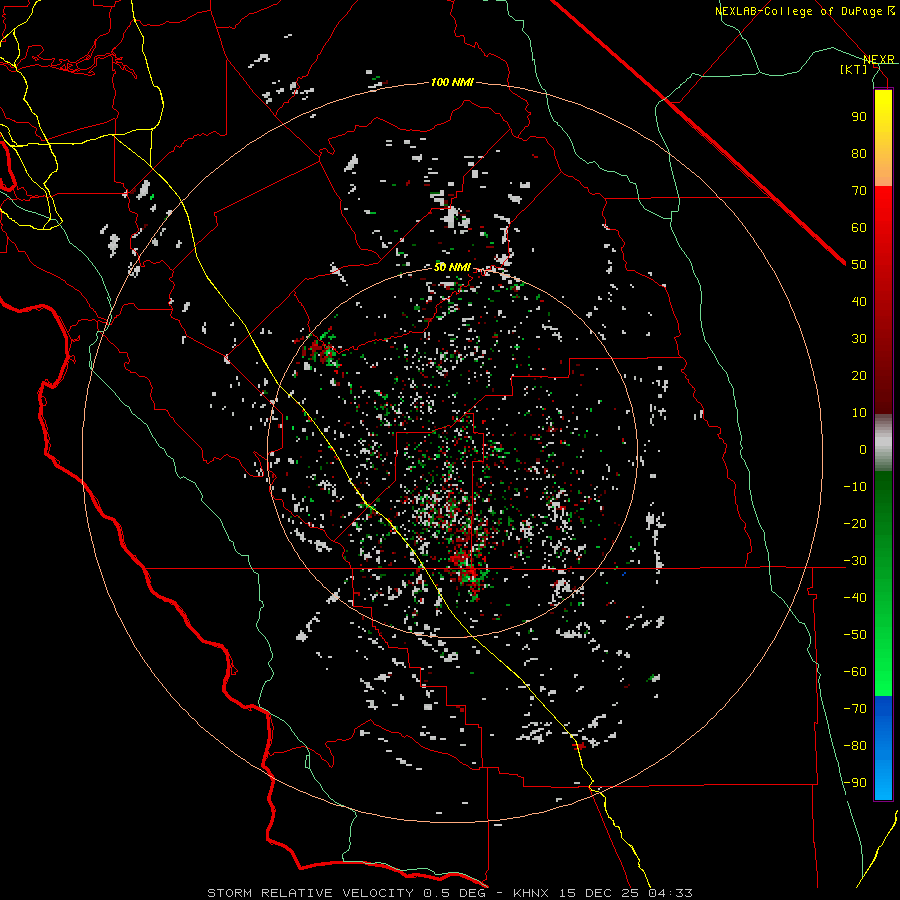Select the 50 NMI range ring label
This screenshot has width=900, height=900.
(x=452, y=267)
